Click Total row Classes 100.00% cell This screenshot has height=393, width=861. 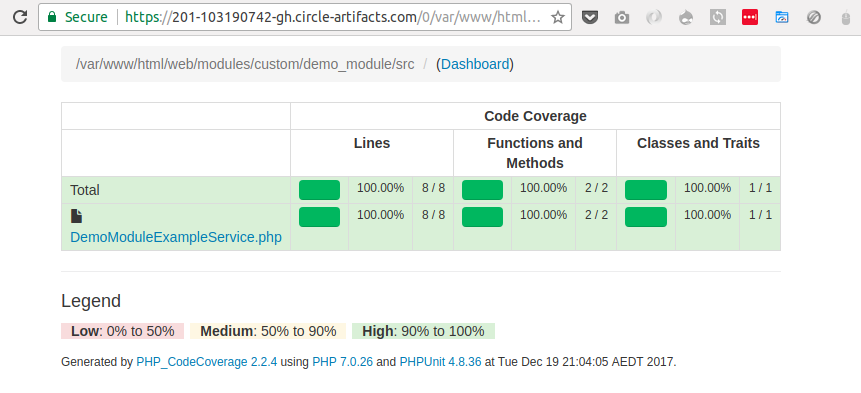tap(707, 190)
